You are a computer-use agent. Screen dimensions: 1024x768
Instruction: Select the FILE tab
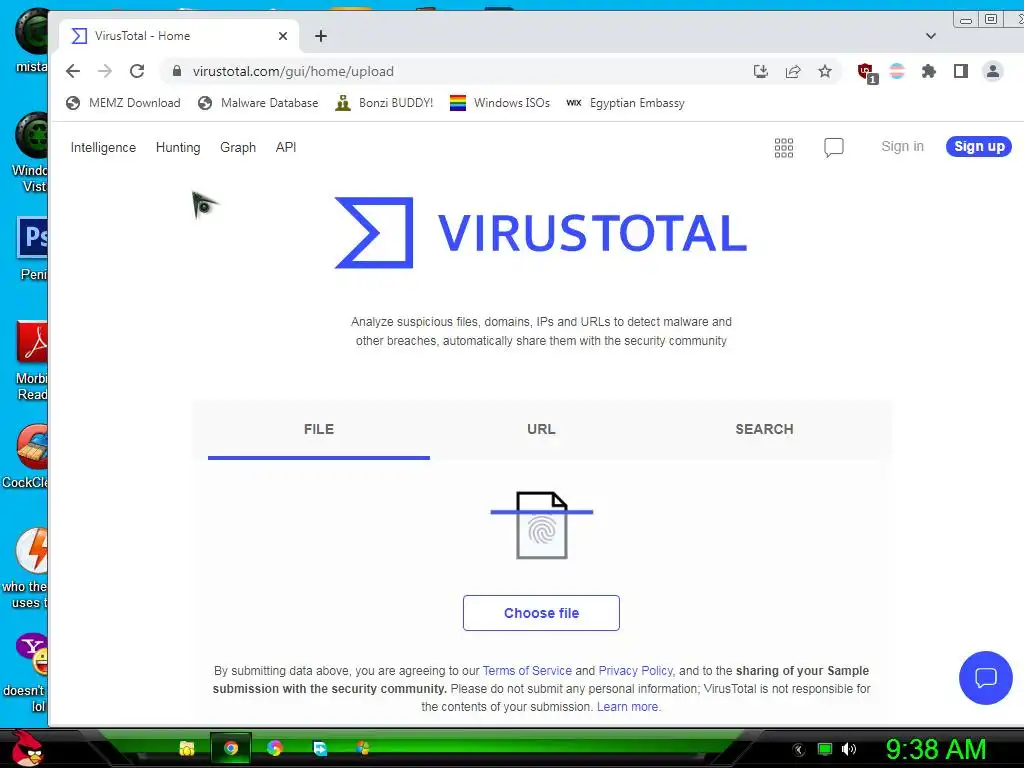pyautogui.click(x=319, y=430)
